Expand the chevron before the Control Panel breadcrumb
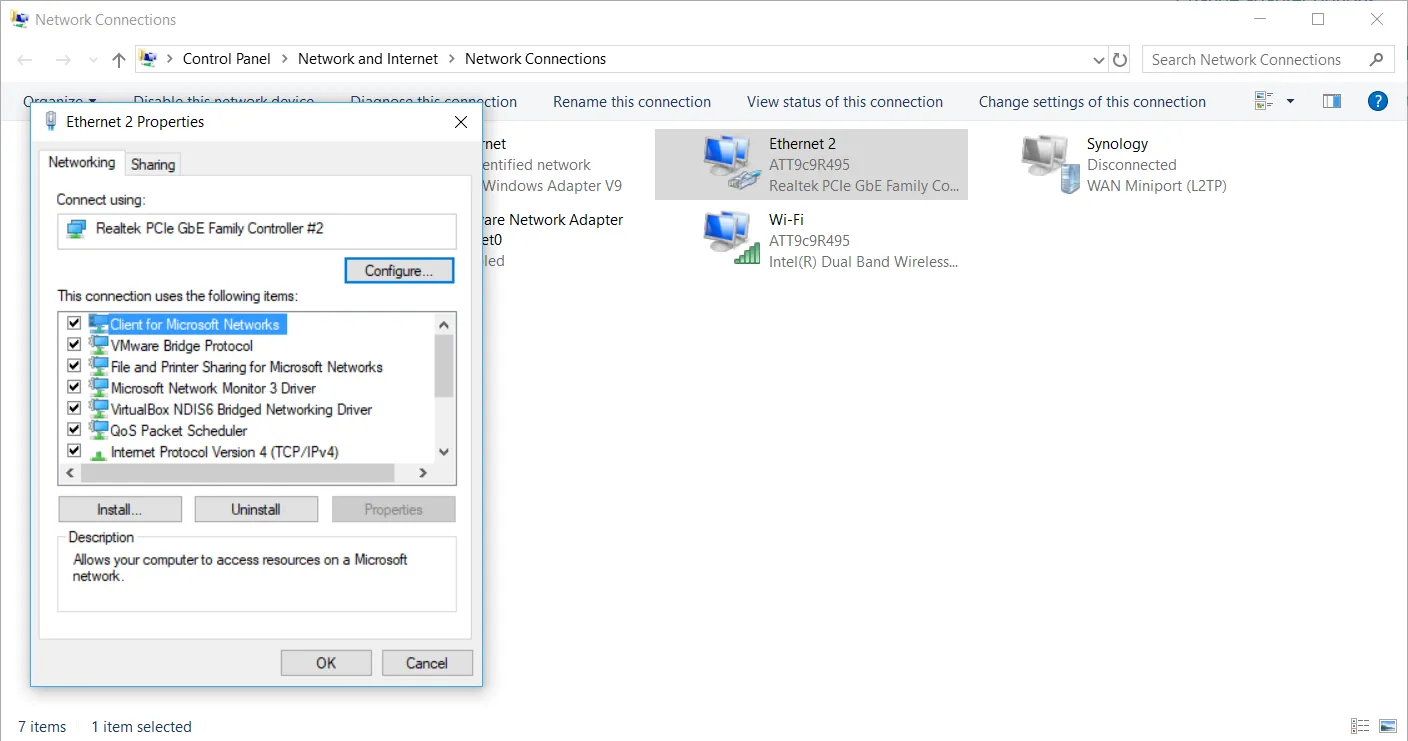Screen dimensions: 1408x741 pyautogui.click(x=170, y=59)
